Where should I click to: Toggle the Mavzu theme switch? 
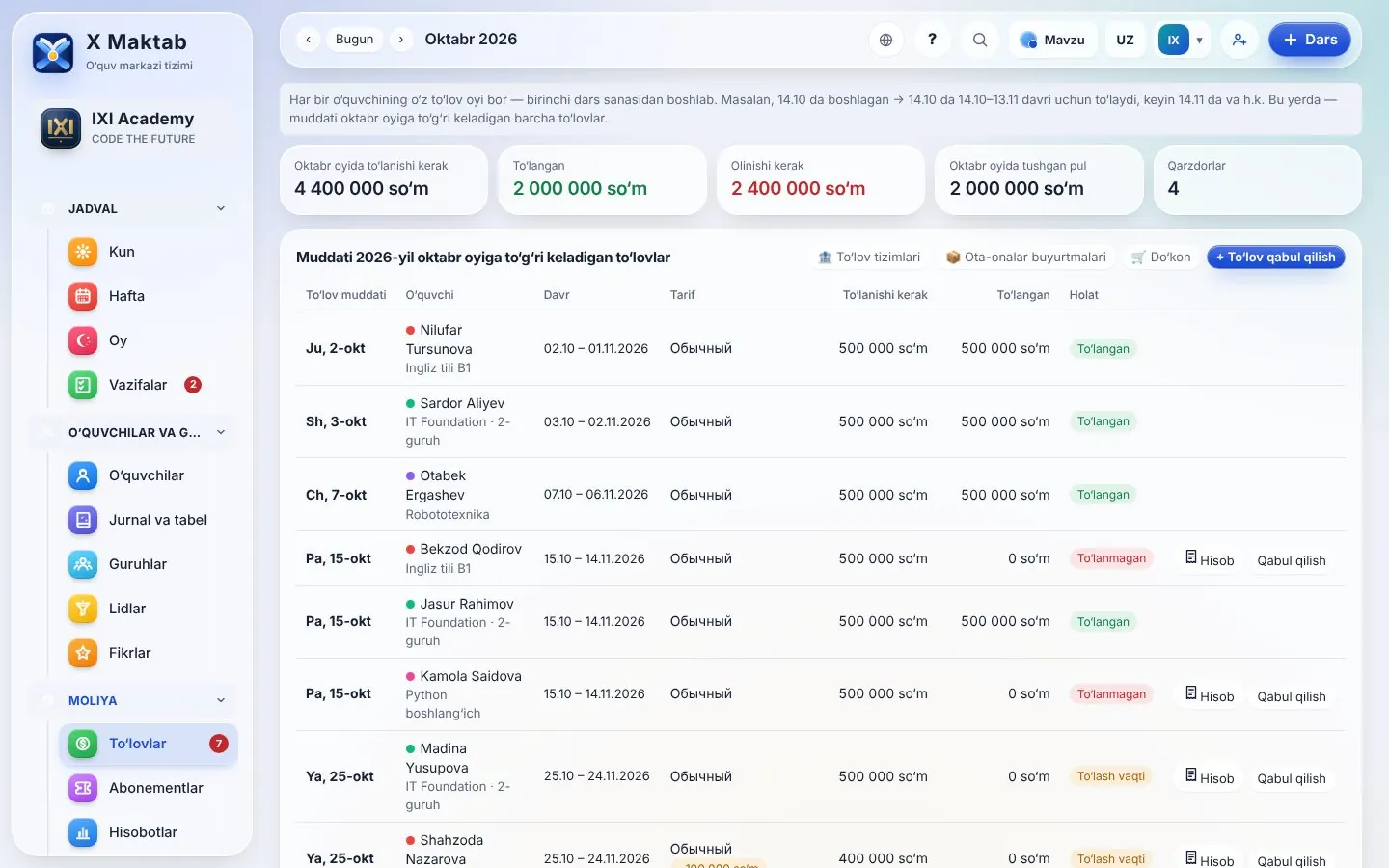pyautogui.click(x=1053, y=40)
